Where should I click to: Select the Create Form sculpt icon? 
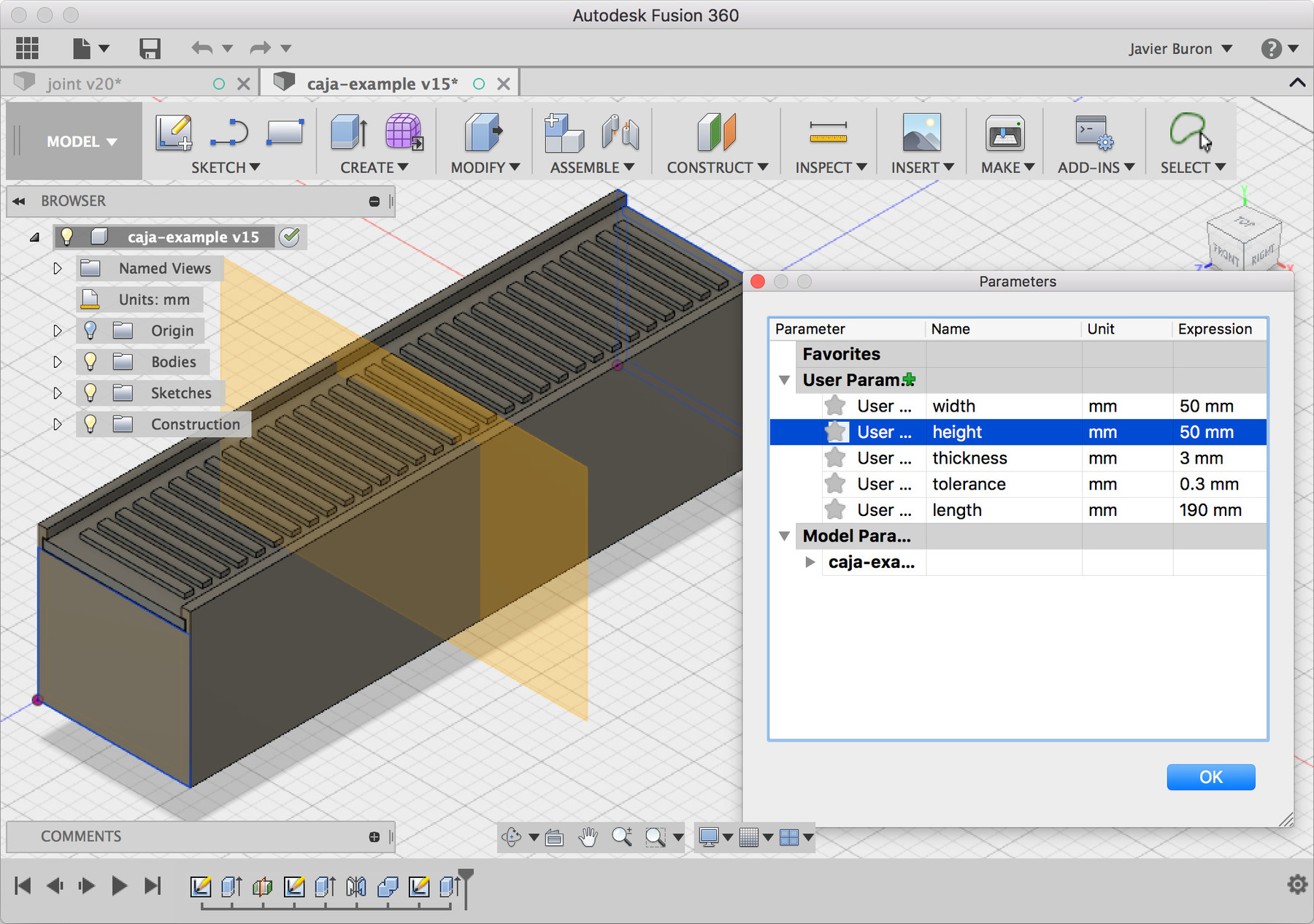click(404, 132)
